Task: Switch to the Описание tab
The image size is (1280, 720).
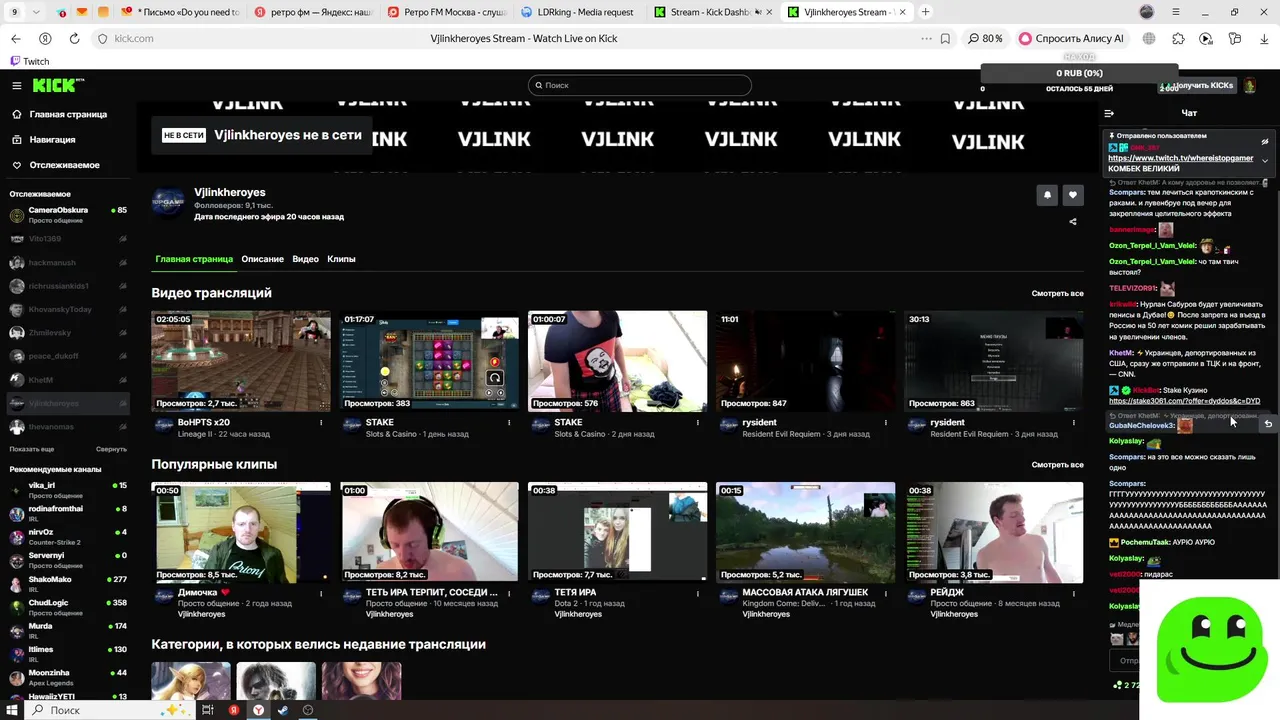Action: tap(262, 259)
